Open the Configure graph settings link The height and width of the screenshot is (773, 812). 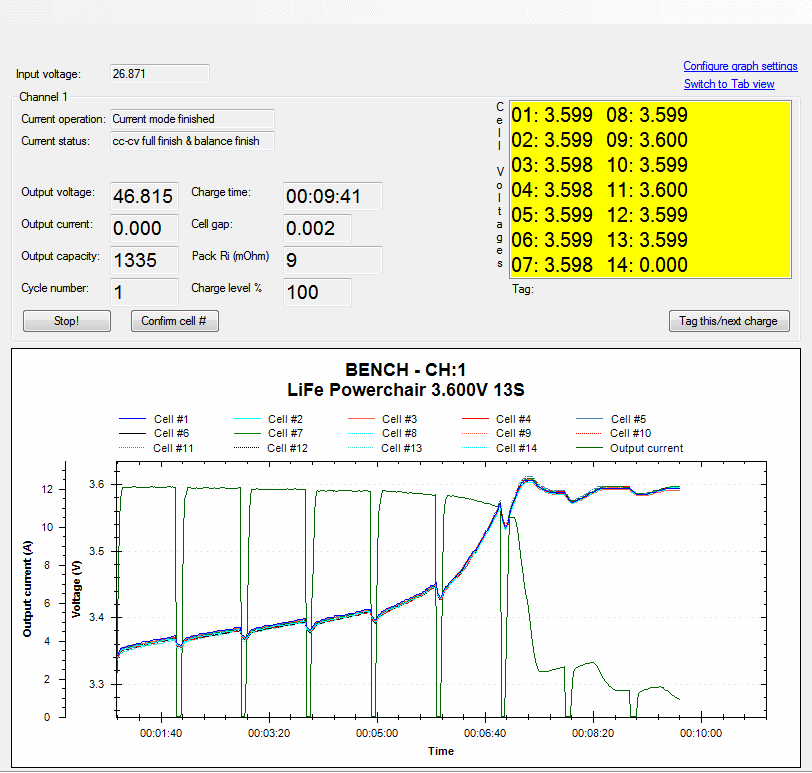(x=740, y=66)
